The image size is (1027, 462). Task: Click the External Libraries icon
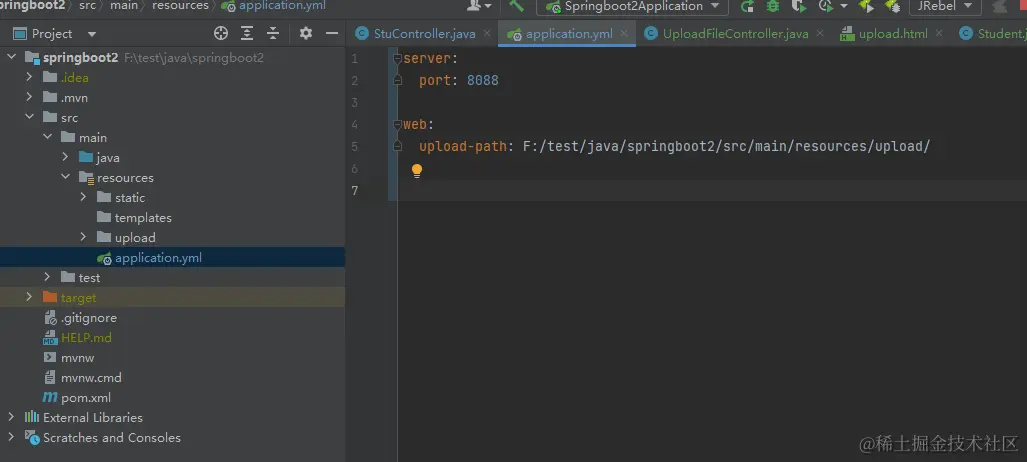coord(32,417)
